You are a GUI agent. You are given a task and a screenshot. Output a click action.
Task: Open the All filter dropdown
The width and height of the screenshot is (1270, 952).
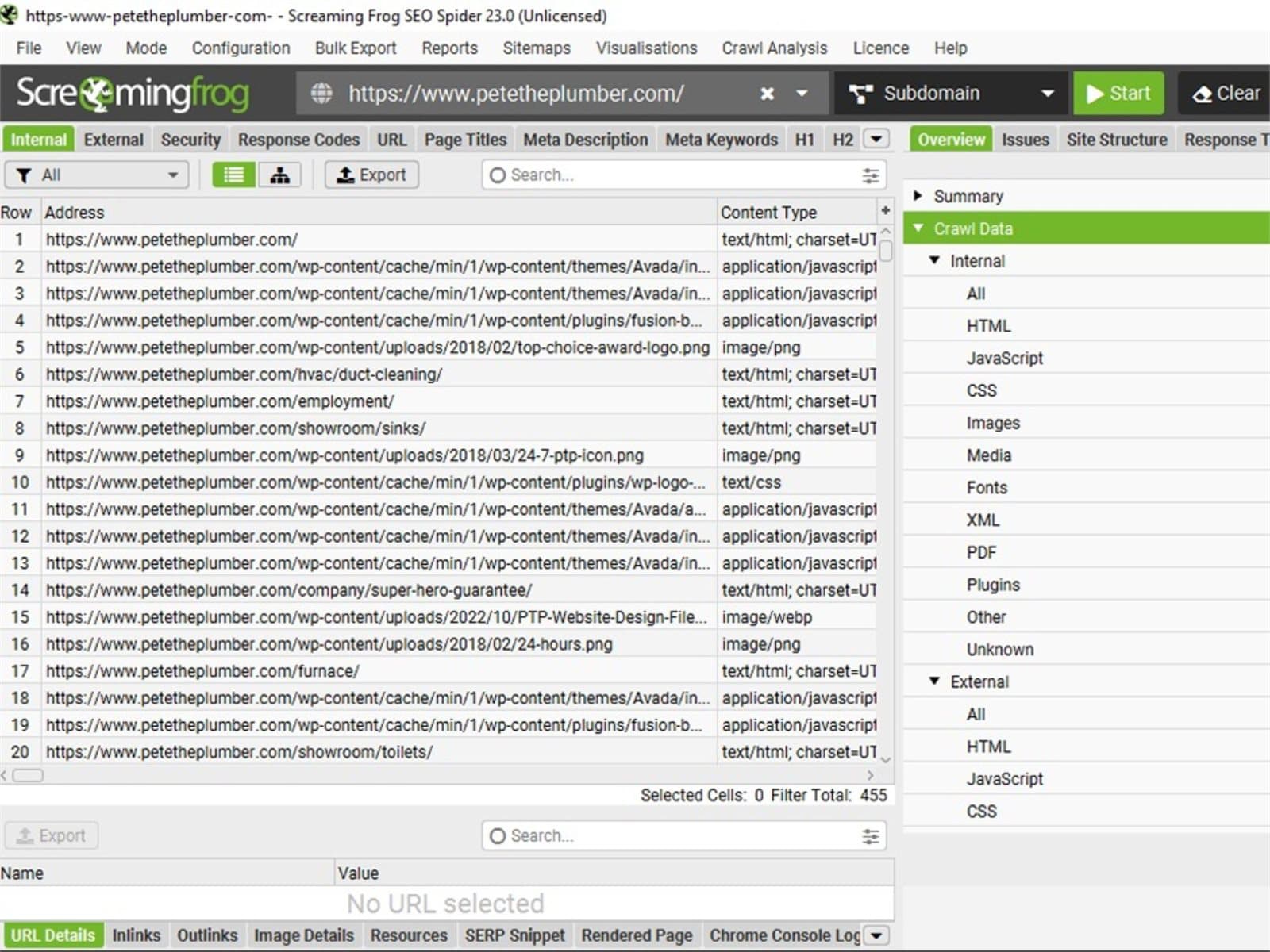click(97, 175)
